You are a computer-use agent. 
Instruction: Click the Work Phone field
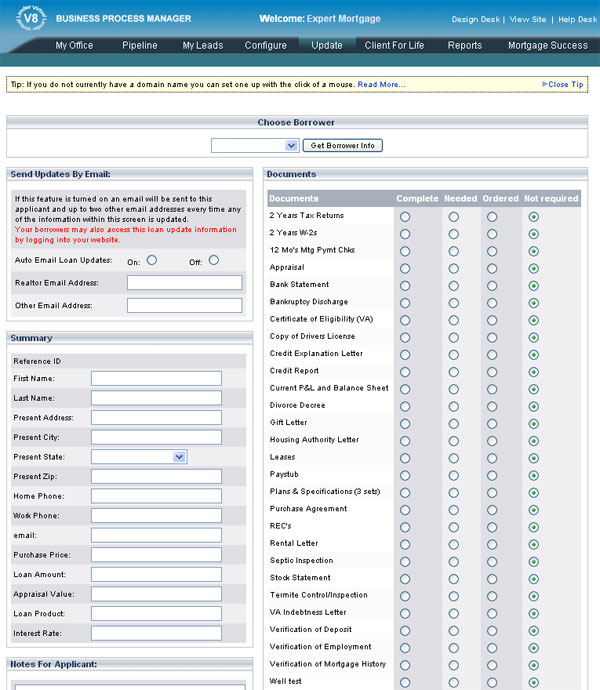[x=156, y=515]
